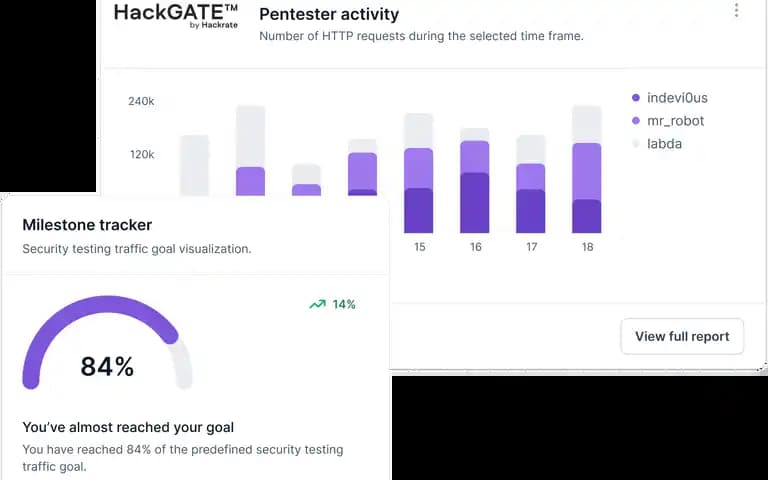Select the bar for day 18
This screenshot has height=480, width=768.
point(587,169)
